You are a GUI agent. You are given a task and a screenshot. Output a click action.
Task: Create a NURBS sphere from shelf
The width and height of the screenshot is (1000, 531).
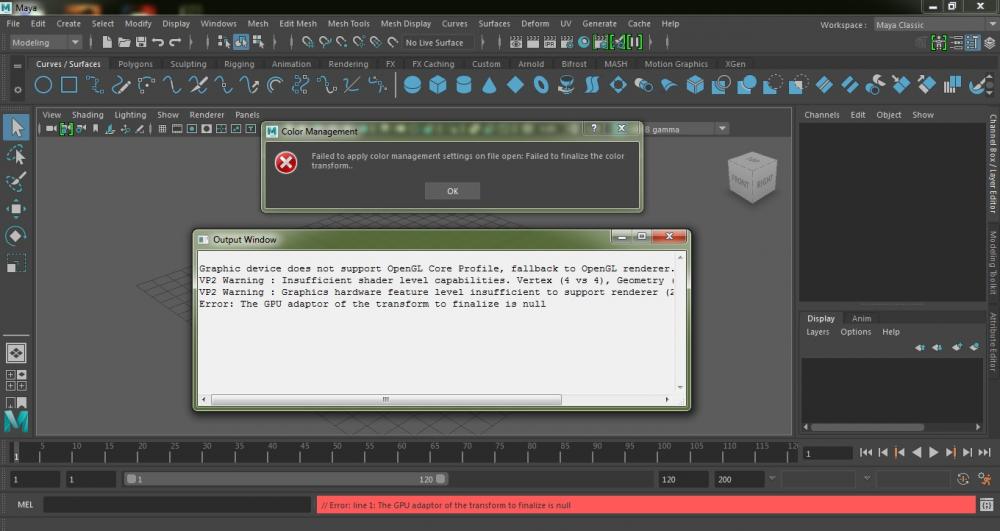tap(412, 85)
